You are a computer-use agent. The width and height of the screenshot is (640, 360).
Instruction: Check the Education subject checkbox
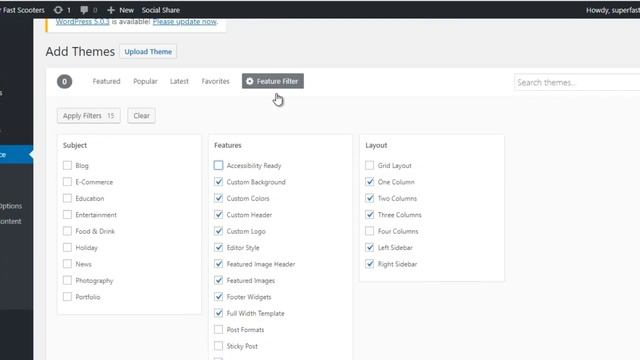point(67,198)
